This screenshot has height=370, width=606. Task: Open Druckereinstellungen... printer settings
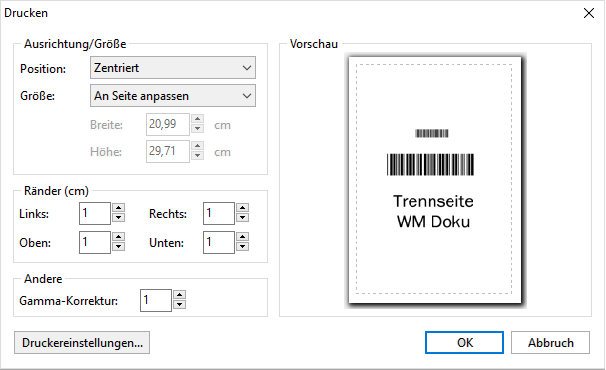[x=82, y=343]
